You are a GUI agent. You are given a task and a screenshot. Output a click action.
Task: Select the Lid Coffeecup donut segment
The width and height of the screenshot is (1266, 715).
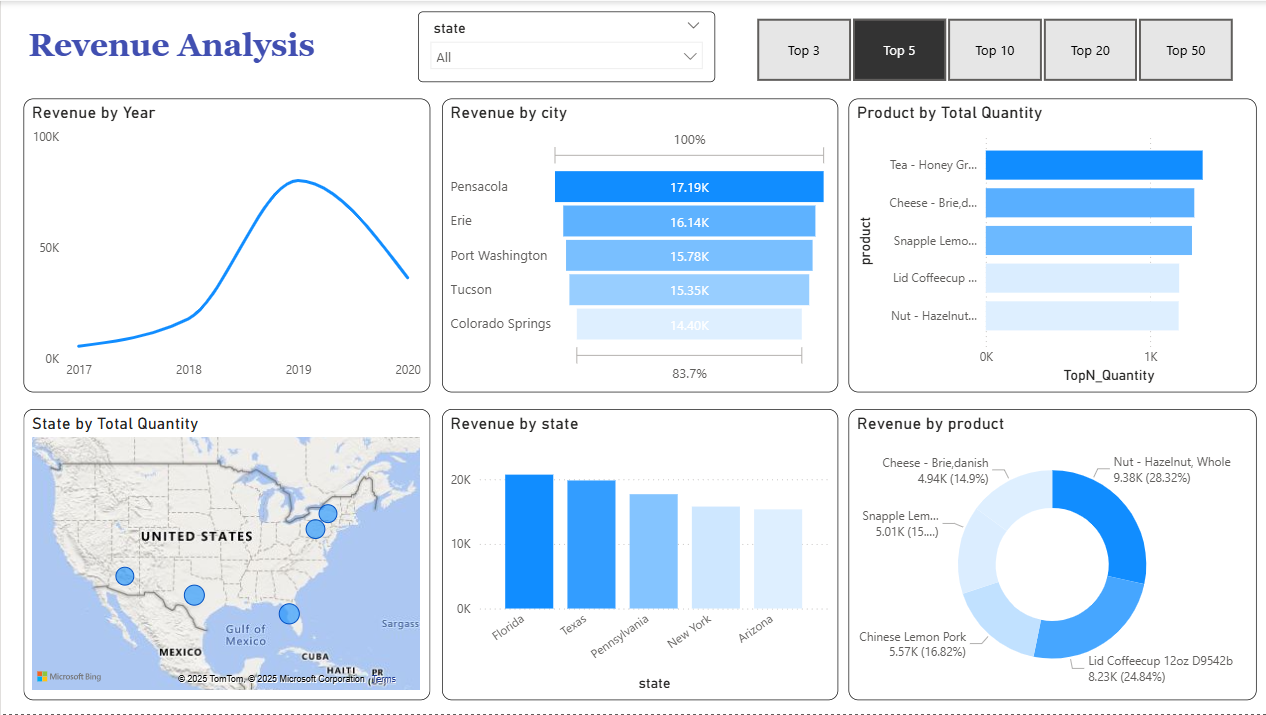click(1082, 622)
